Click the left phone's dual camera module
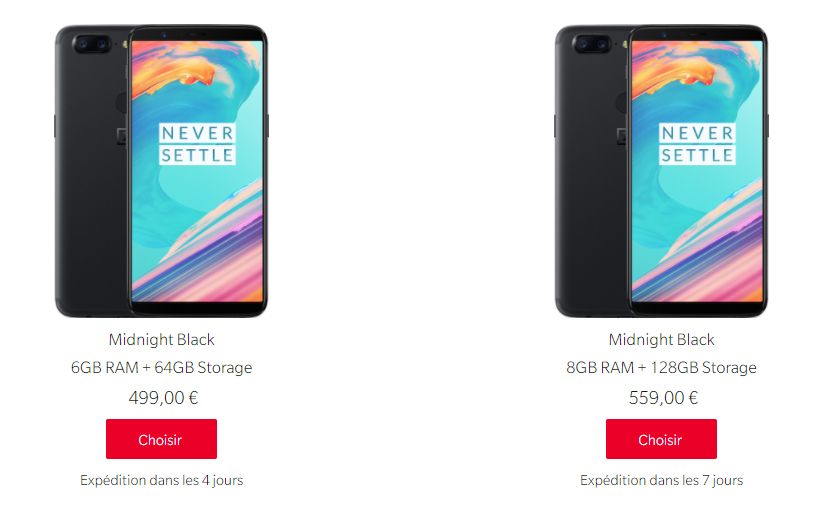The height and width of the screenshot is (512, 820). [92, 43]
